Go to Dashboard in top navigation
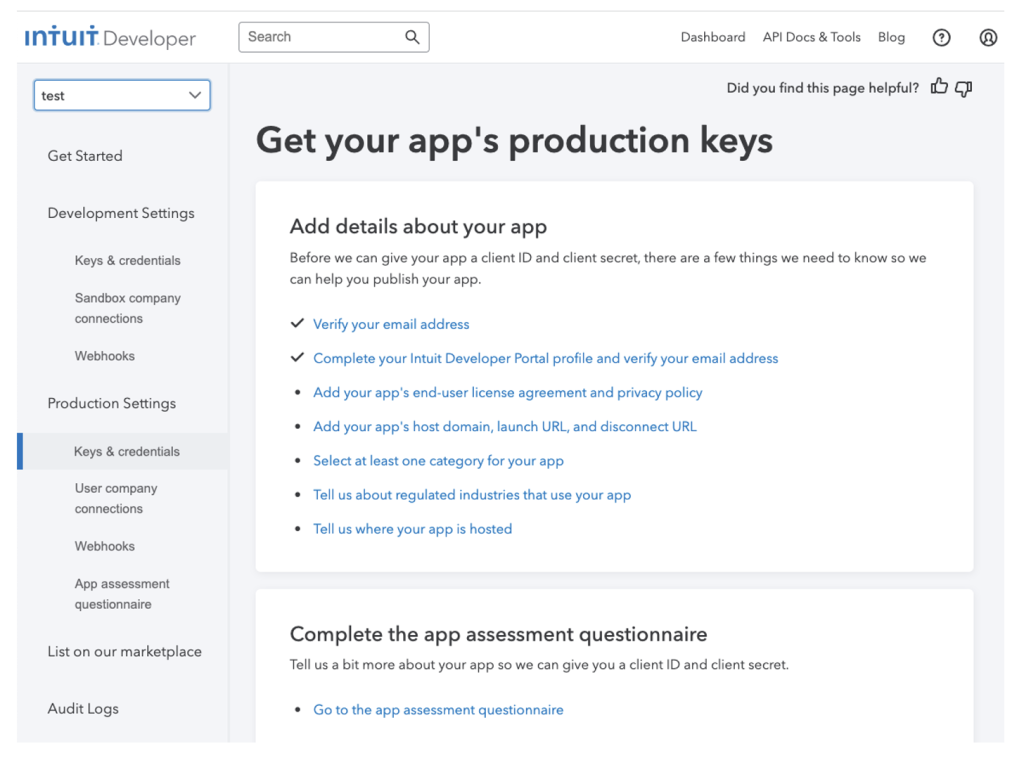Screen dimensions: 1024x758 coord(712,37)
